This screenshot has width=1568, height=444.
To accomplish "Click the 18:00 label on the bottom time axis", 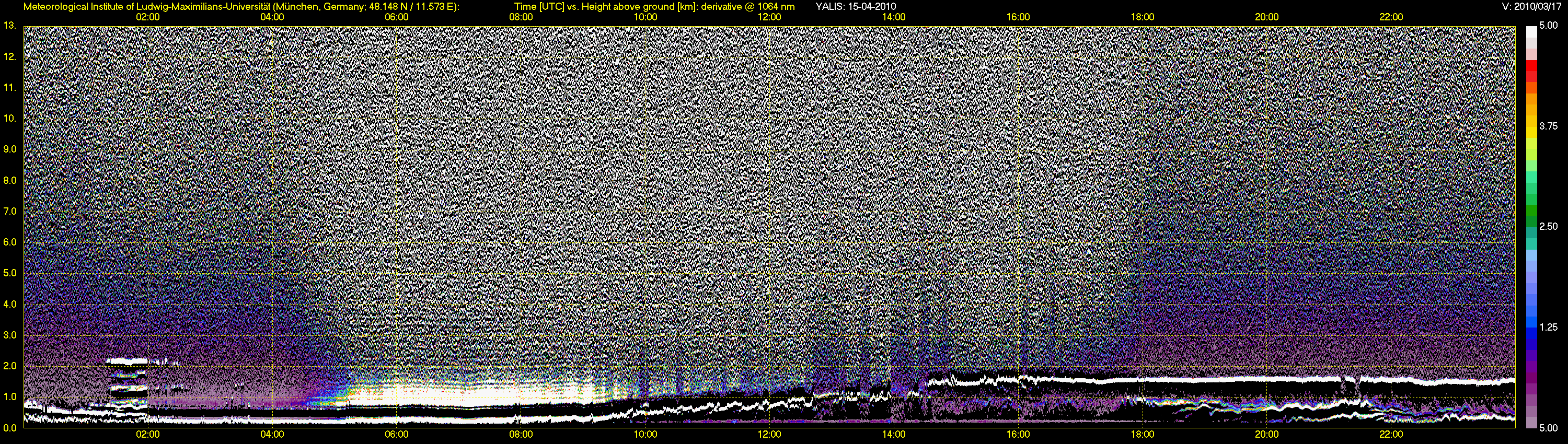I will [x=1143, y=434].
